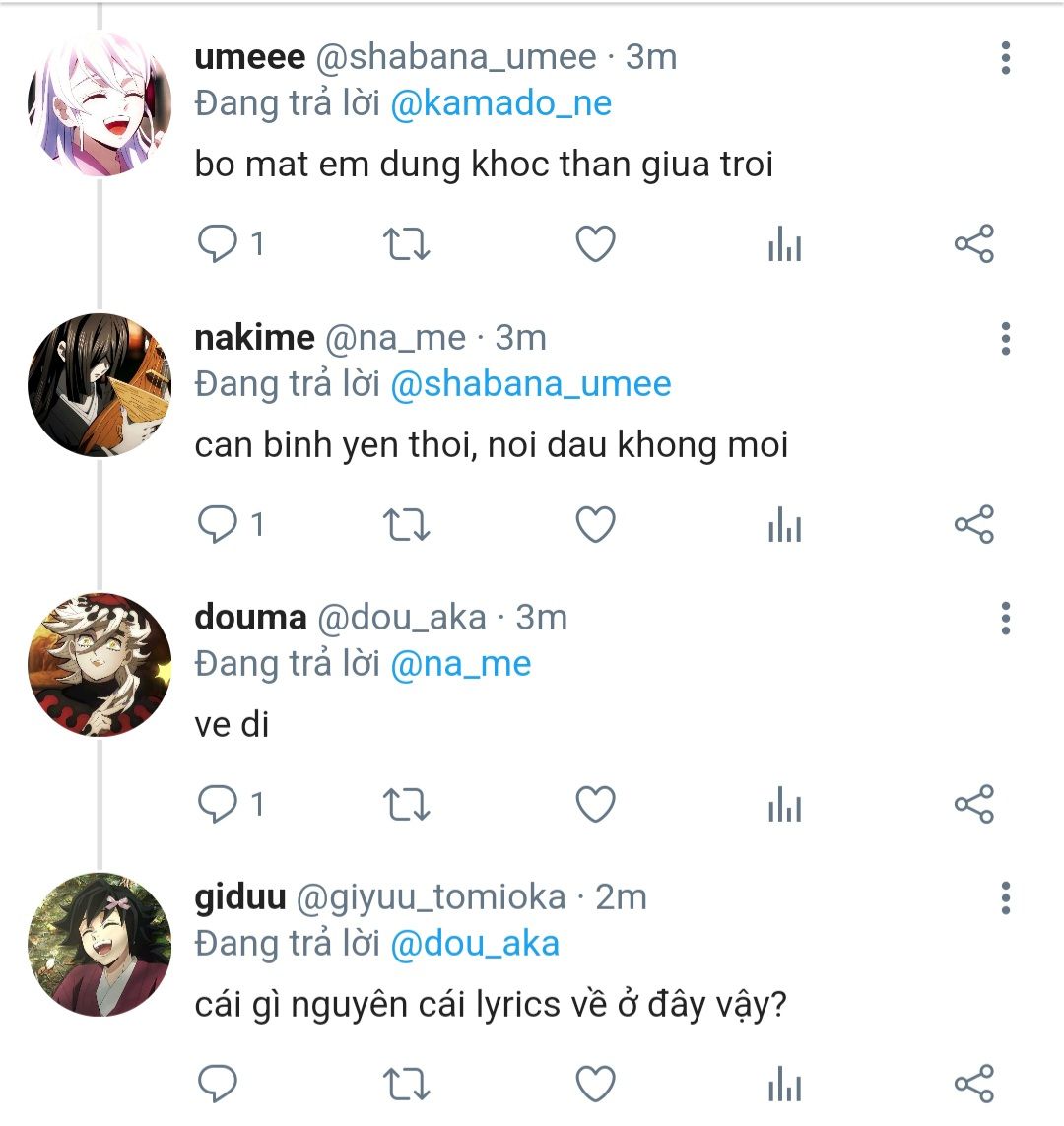This screenshot has width=1064, height=1126.
Task: Reply to umeee's tweet
Action: click(x=218, y=243)
